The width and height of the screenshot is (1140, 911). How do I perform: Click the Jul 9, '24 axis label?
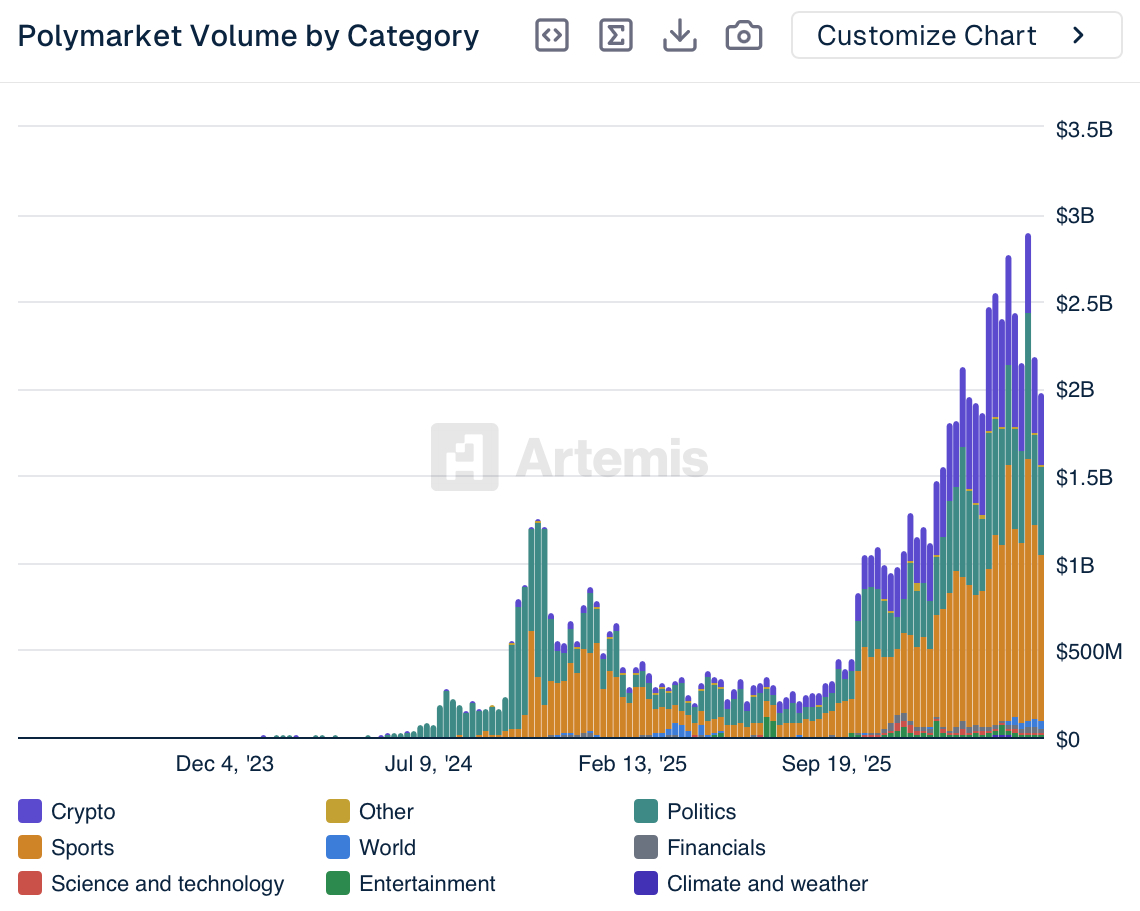[x=428, y=765]
